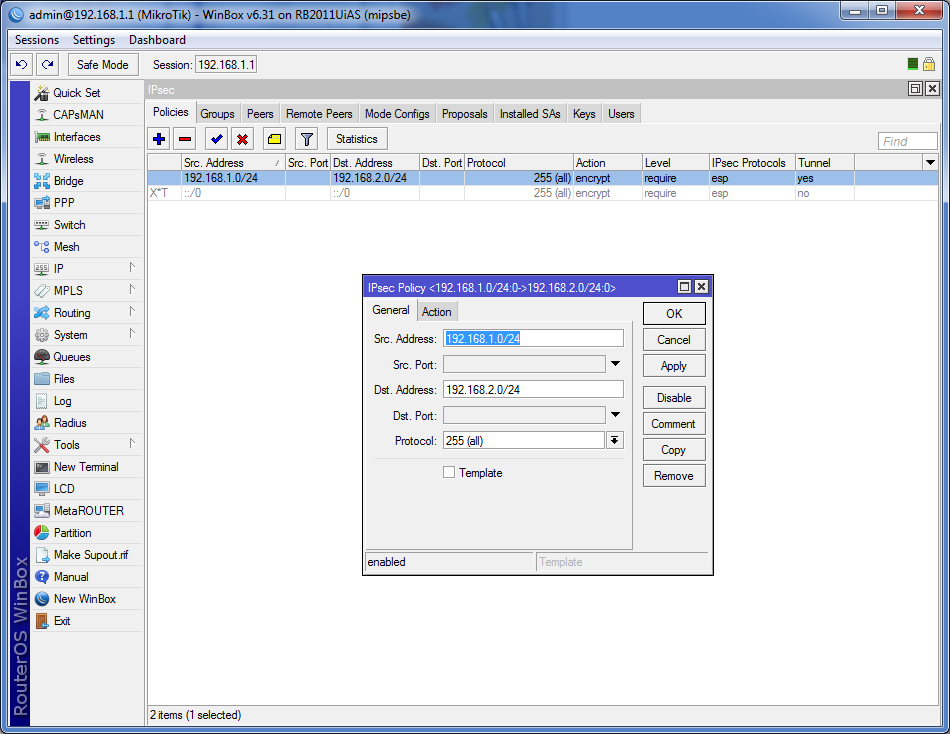Image resolution: width=950 pixels, height=734 pixels.
Task: Click the Dst. Address input field
Action: [533, 390]
